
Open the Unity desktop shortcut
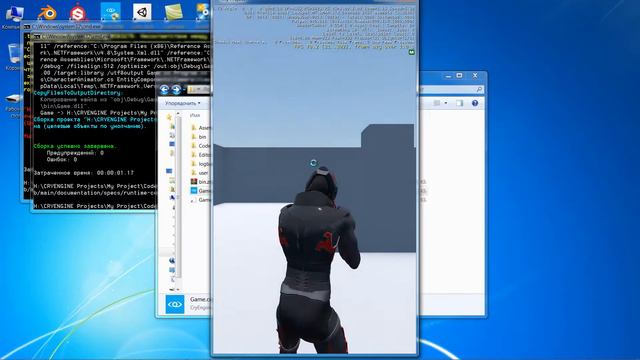[x=142, y=12]
